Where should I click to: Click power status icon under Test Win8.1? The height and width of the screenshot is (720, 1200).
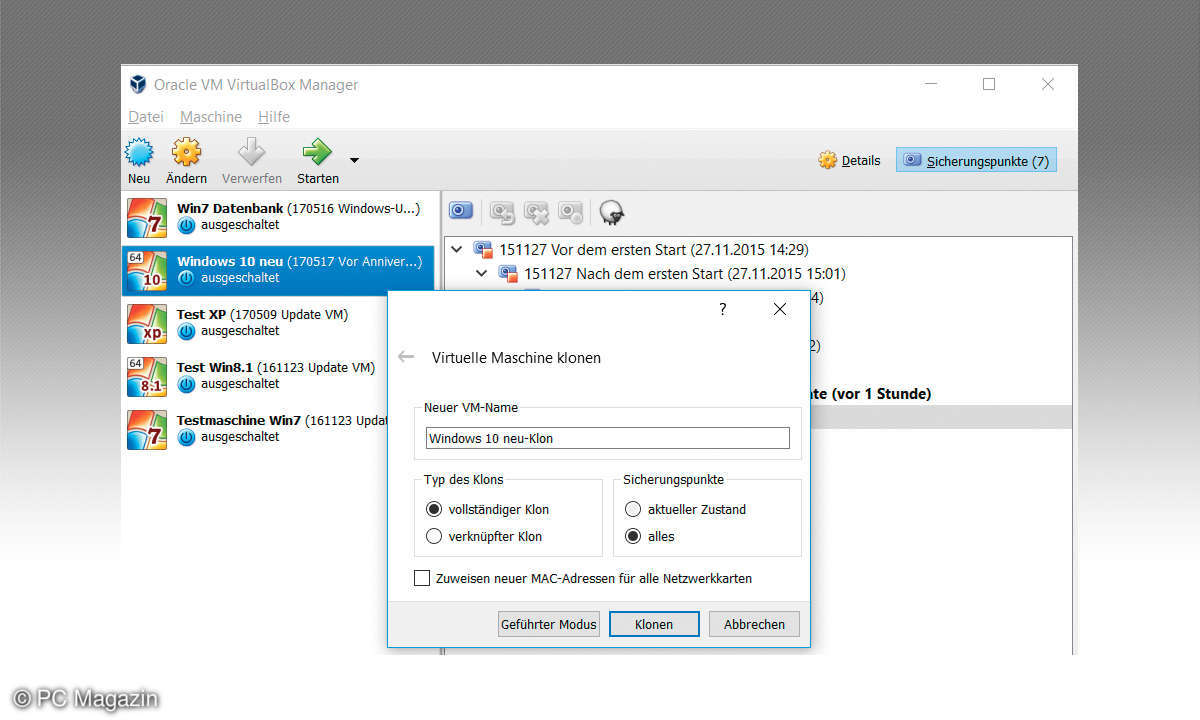click(x=186, y=384)
